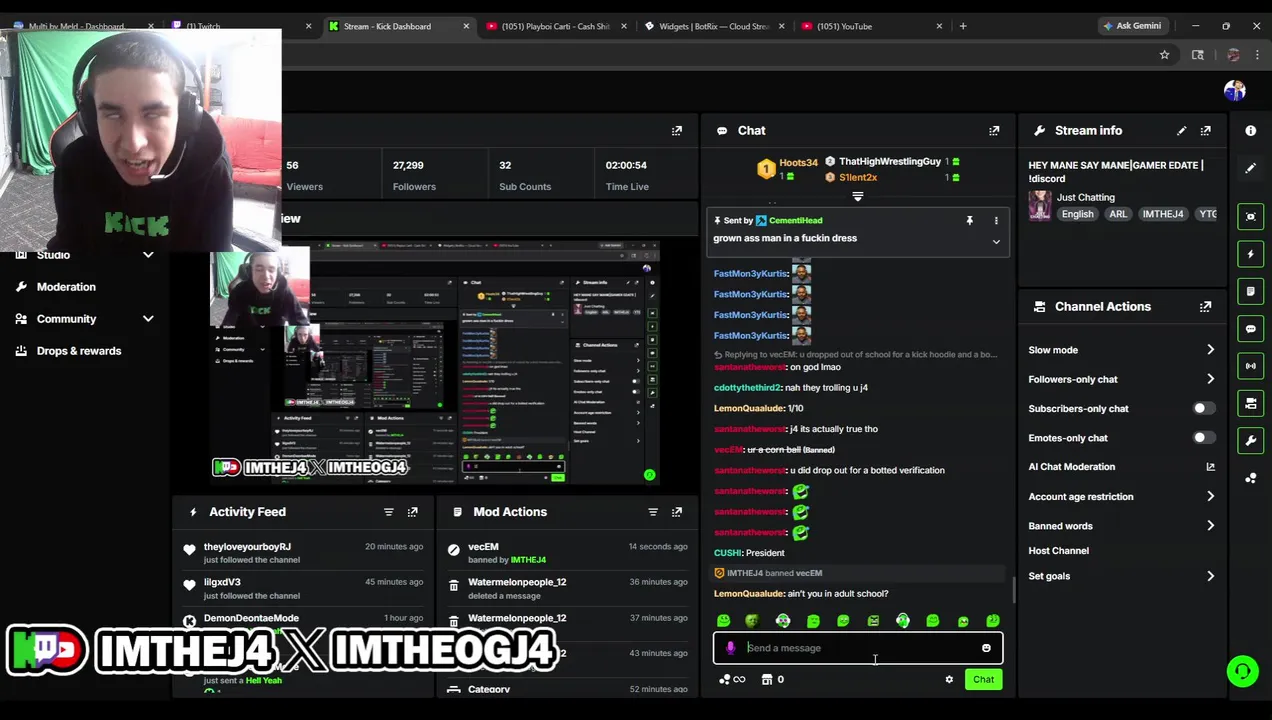Pop out the Channel Actions panel
The height and width of the screenshot is (720, 1272).
pyautogui.click(x=1205, y=307)
